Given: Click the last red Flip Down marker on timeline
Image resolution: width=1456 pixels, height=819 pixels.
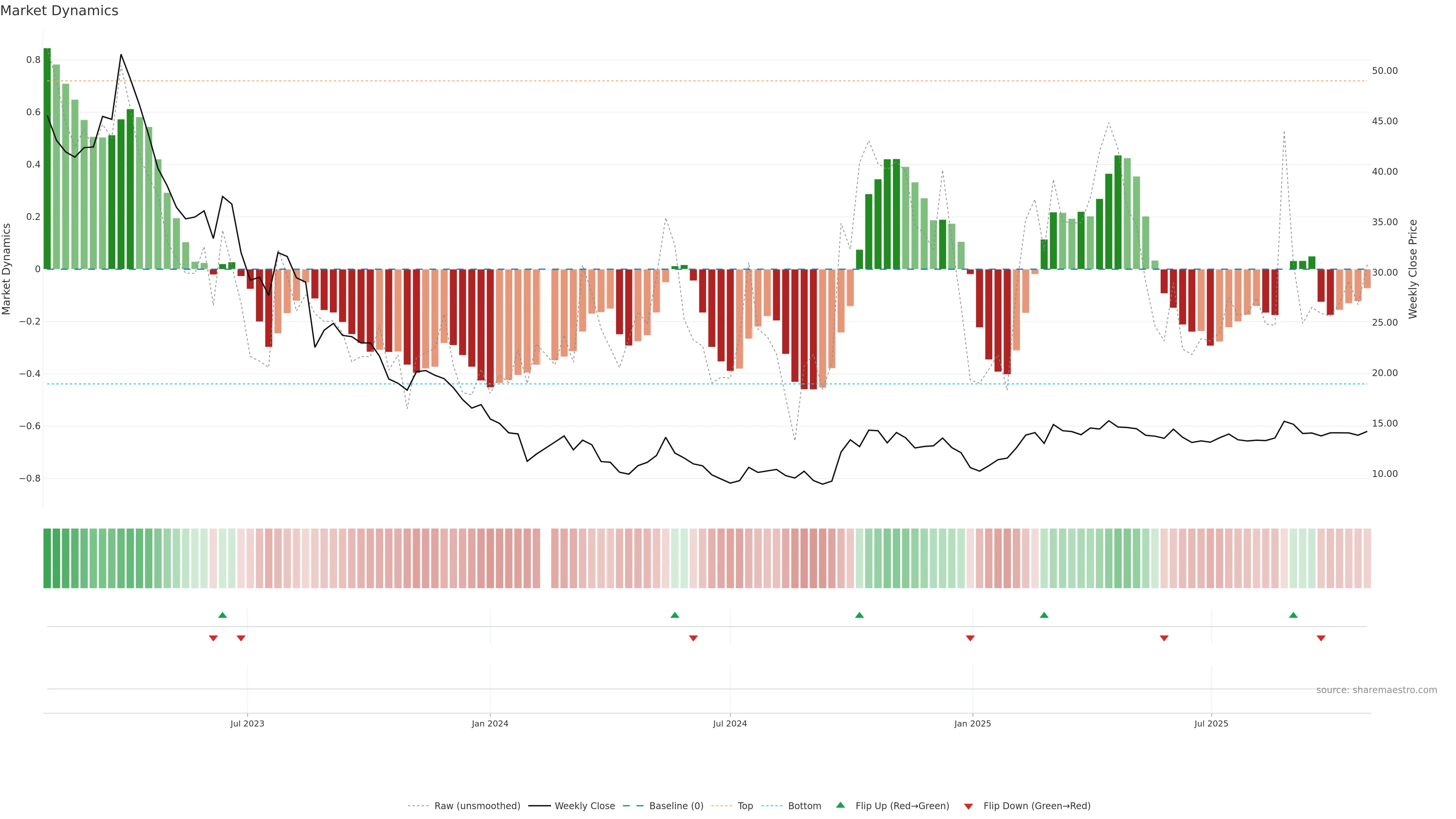Looking at the screenshot, I should coord(1321,638).
